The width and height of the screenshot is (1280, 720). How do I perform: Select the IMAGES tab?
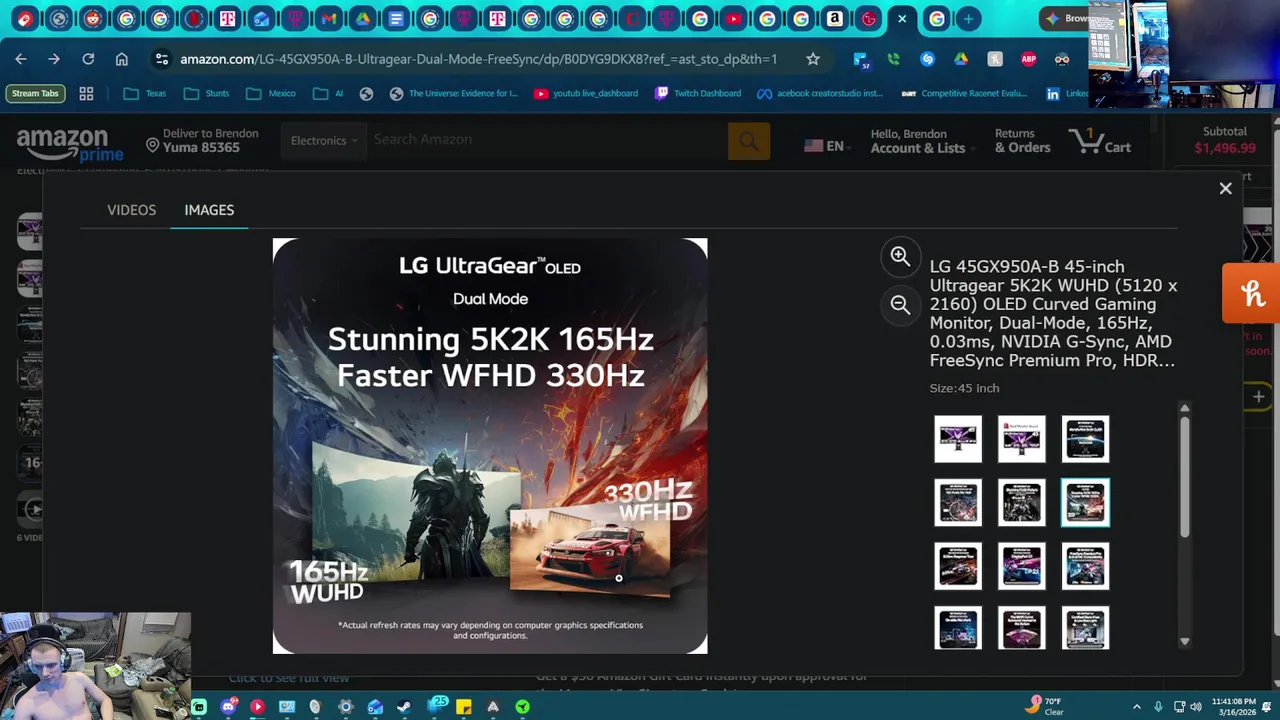point(209,210)
